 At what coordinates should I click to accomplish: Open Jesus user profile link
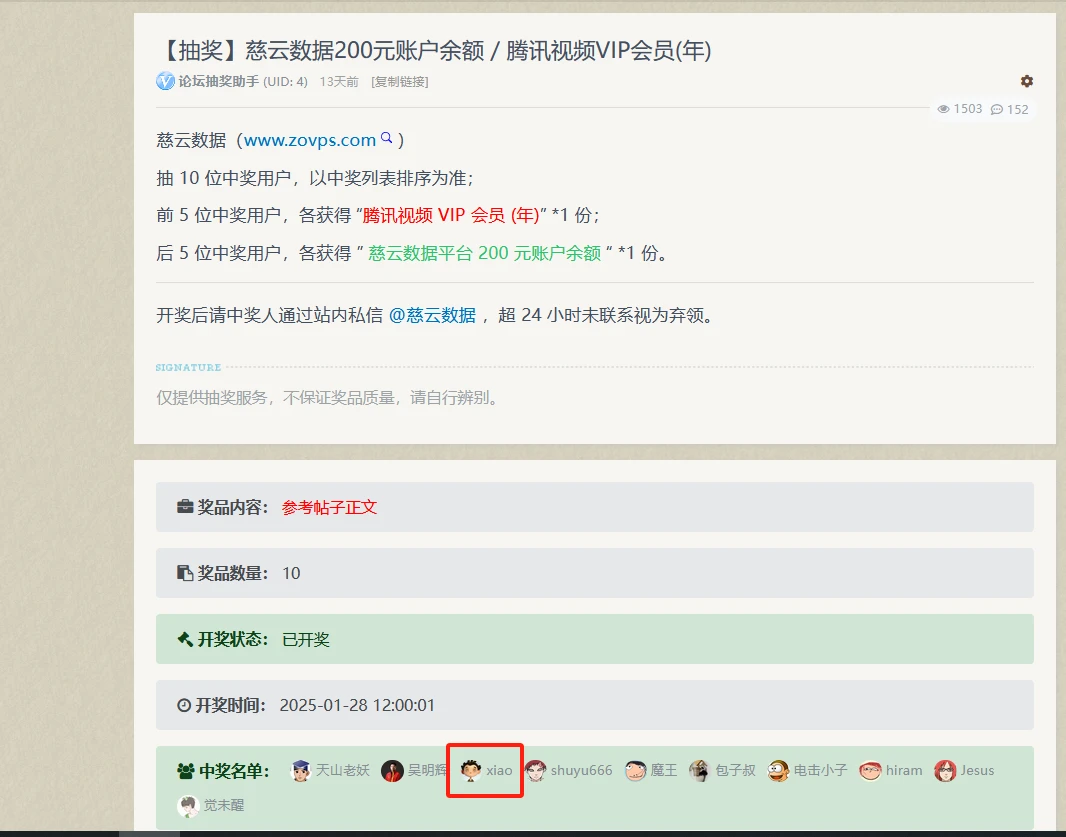[977, 771]
